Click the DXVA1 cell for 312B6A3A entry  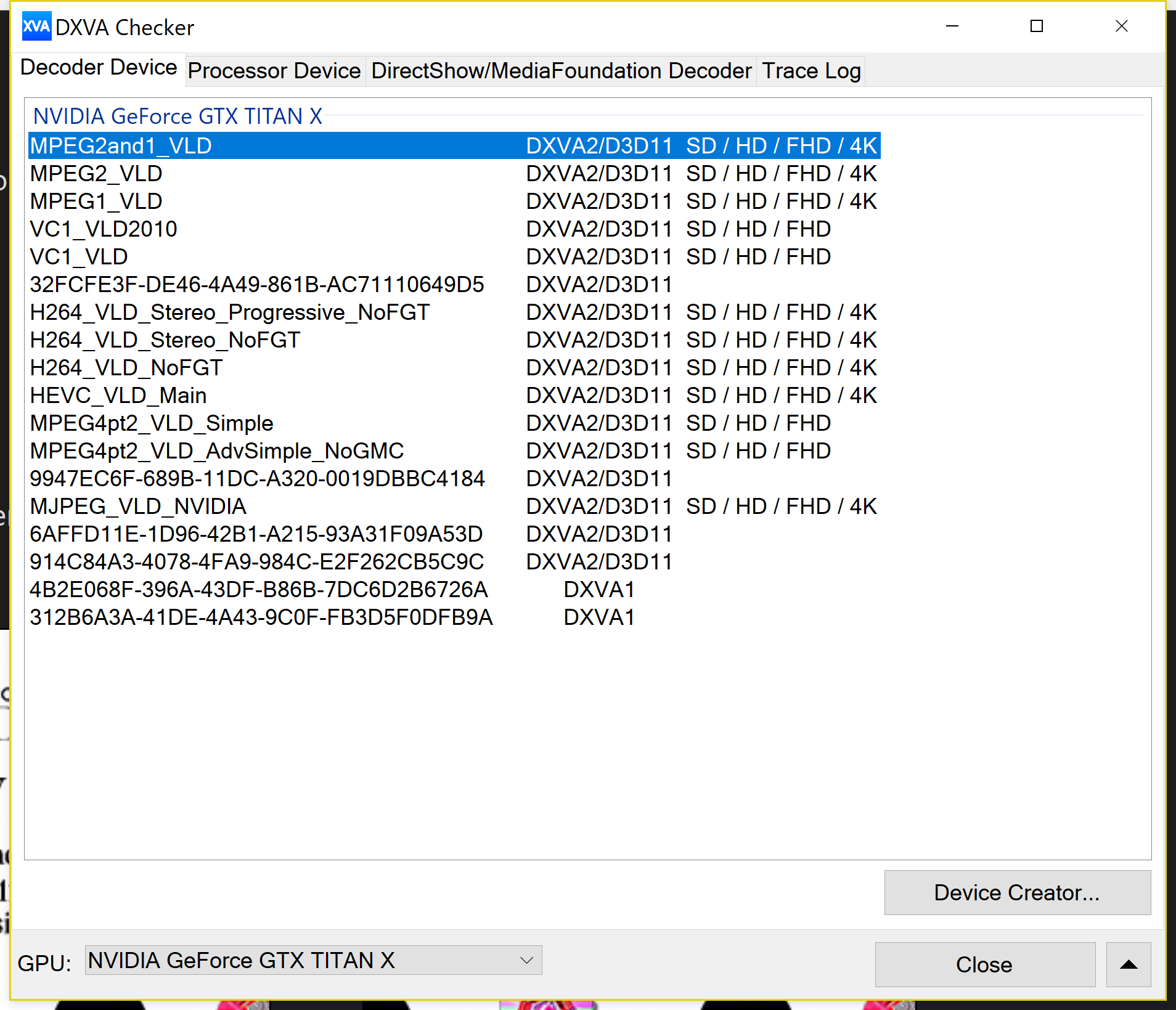599,617
